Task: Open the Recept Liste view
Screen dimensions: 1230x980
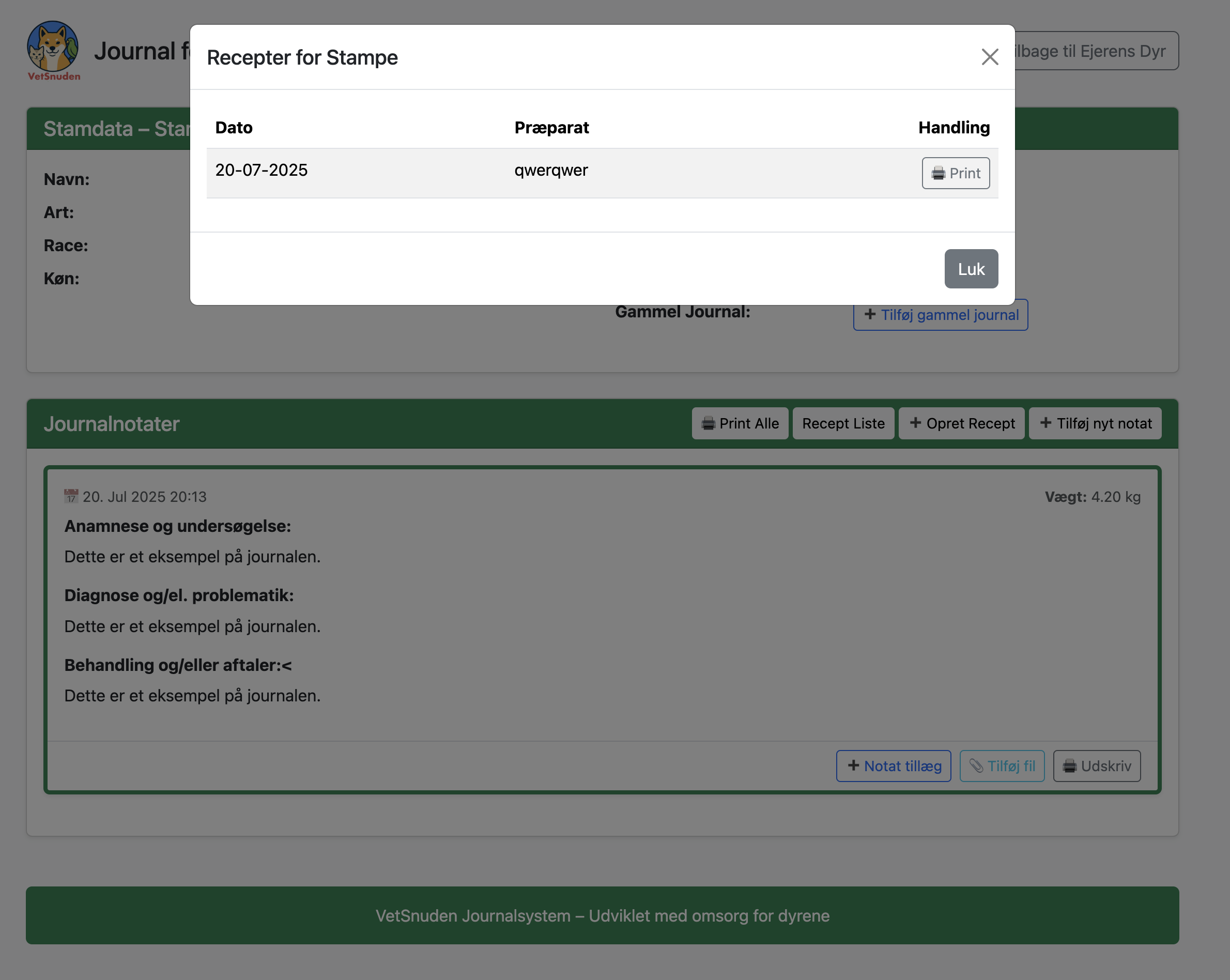Action: click(x=843, y=423)
